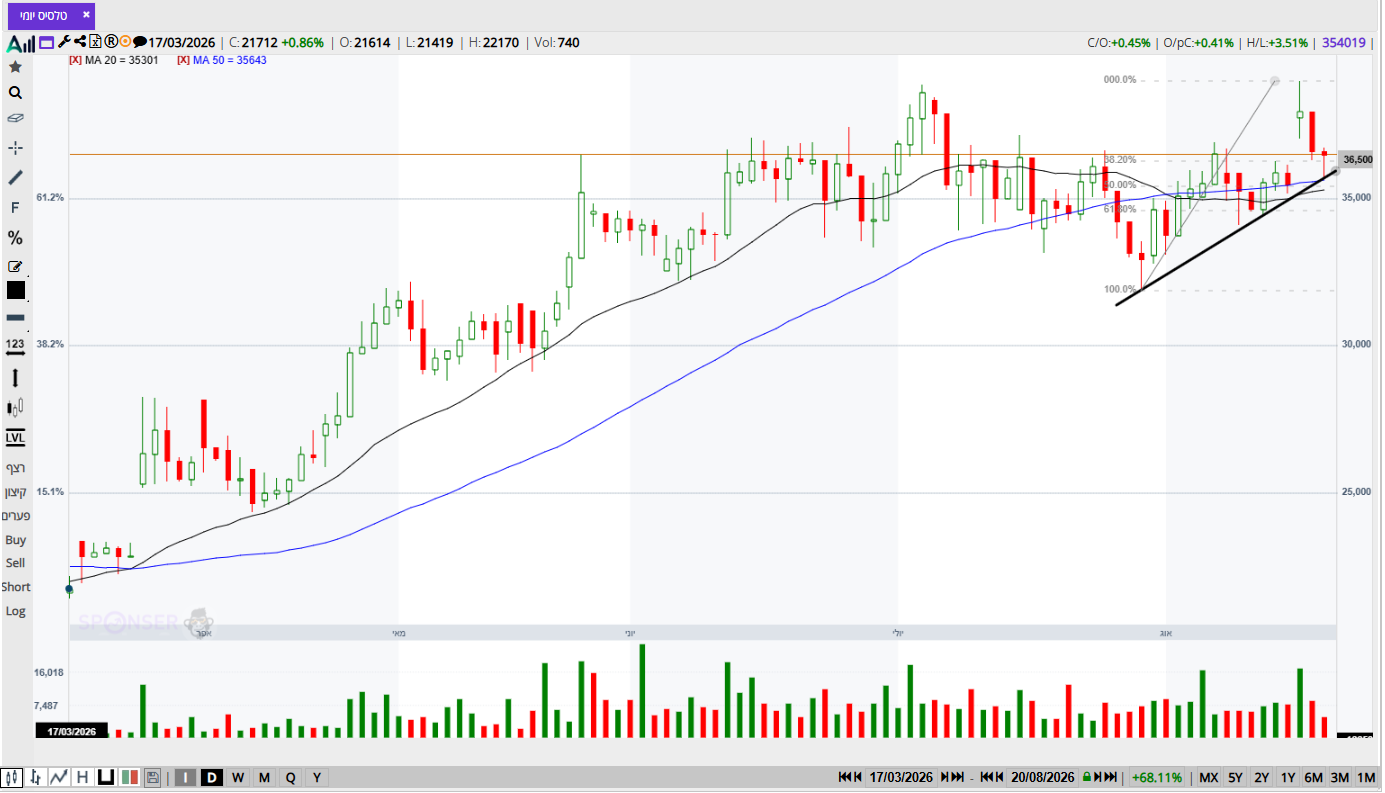Click the 36,500 price level label

coord(1358,160)
